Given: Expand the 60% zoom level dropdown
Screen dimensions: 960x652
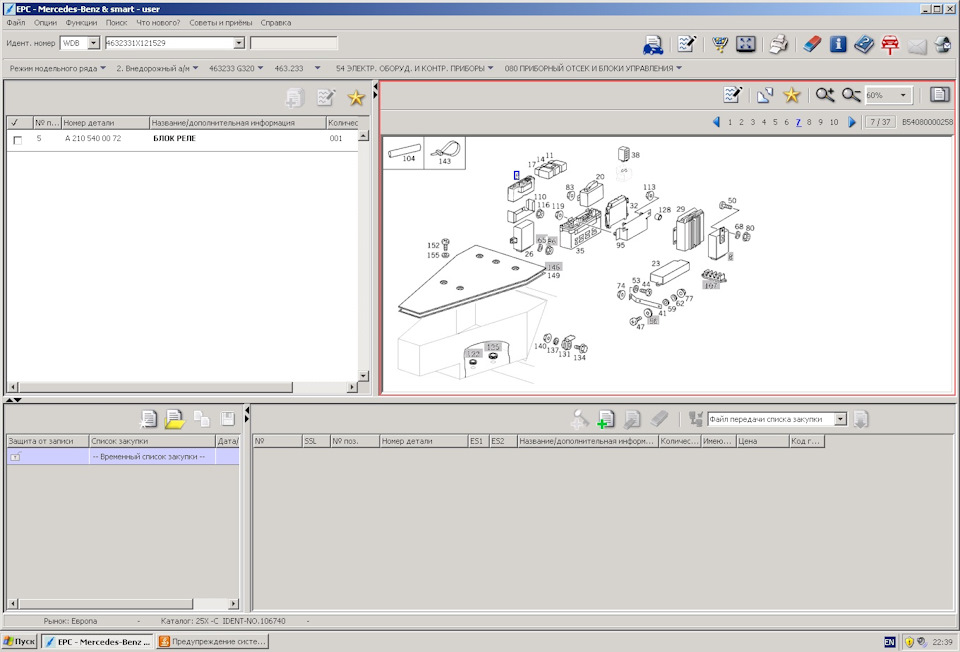Looking at the screenshot, I should [x=904, y=95].
